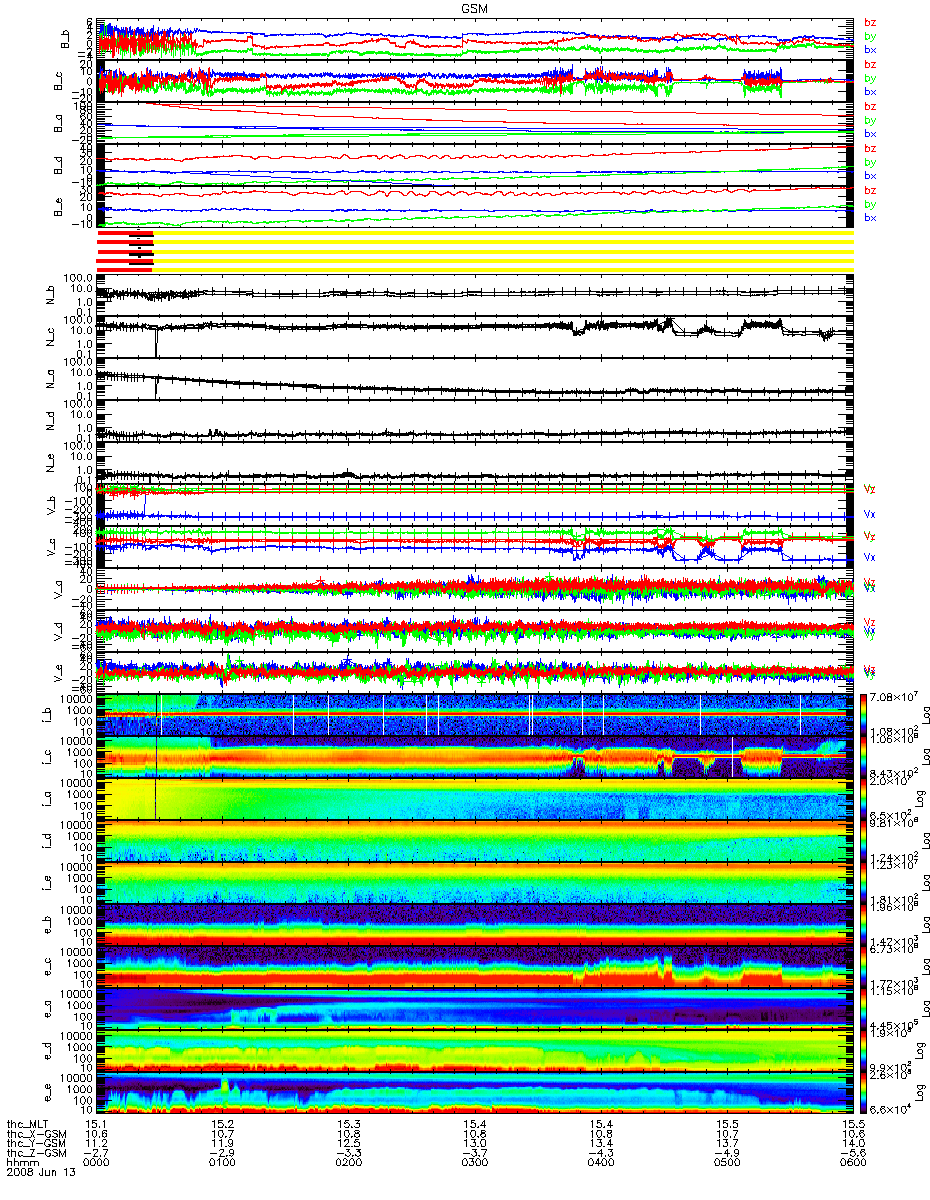
Task: Click the thc_X-GSM row label
Action: coord(38,1133)
